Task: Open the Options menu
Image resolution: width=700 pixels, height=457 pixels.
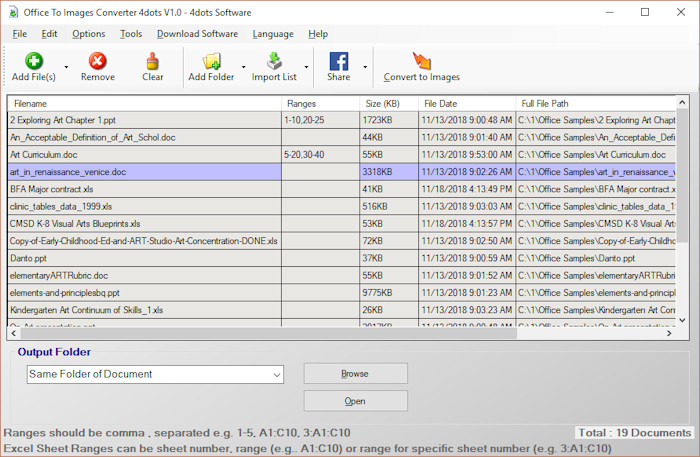Action: [x=89, y=34]
